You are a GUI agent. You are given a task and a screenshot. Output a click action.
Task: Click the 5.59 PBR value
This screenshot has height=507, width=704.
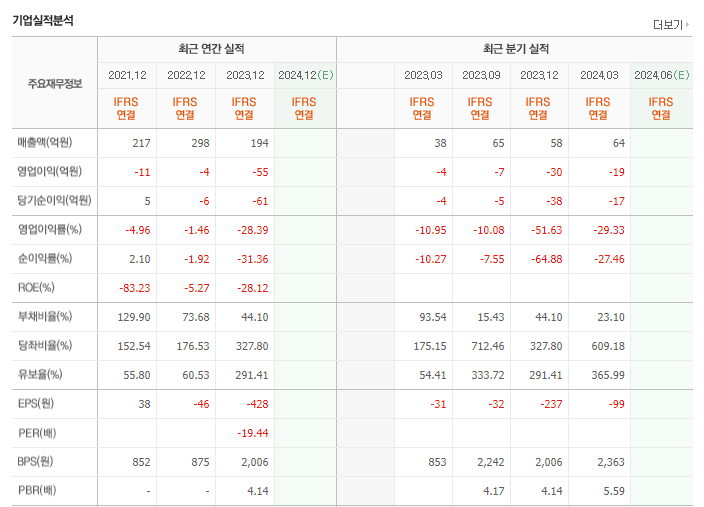tap(614, 491)
